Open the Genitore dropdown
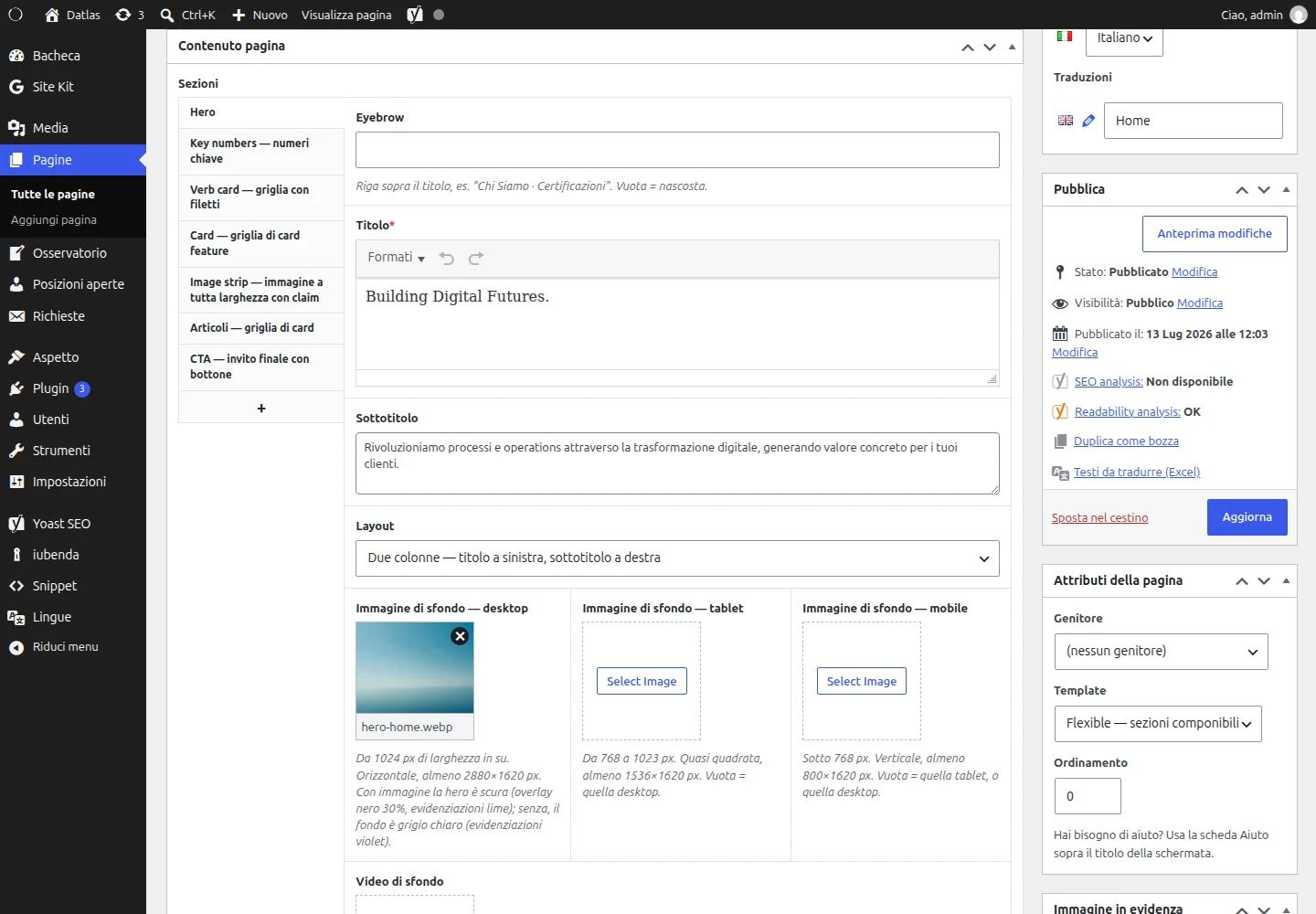Screen dimensions: 1316x914 point(1161,652)
